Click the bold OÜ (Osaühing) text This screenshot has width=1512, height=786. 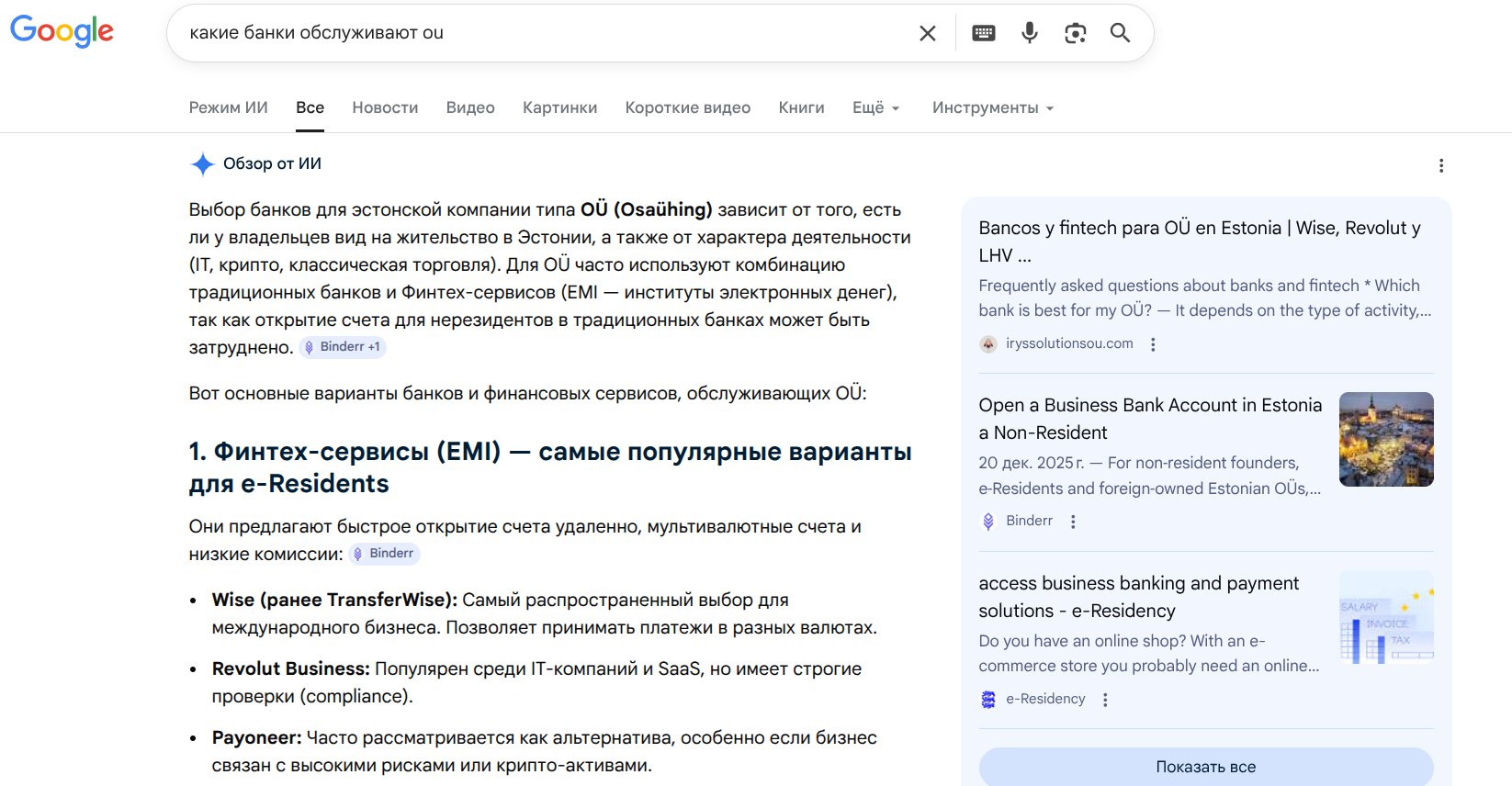click(647, 209)
